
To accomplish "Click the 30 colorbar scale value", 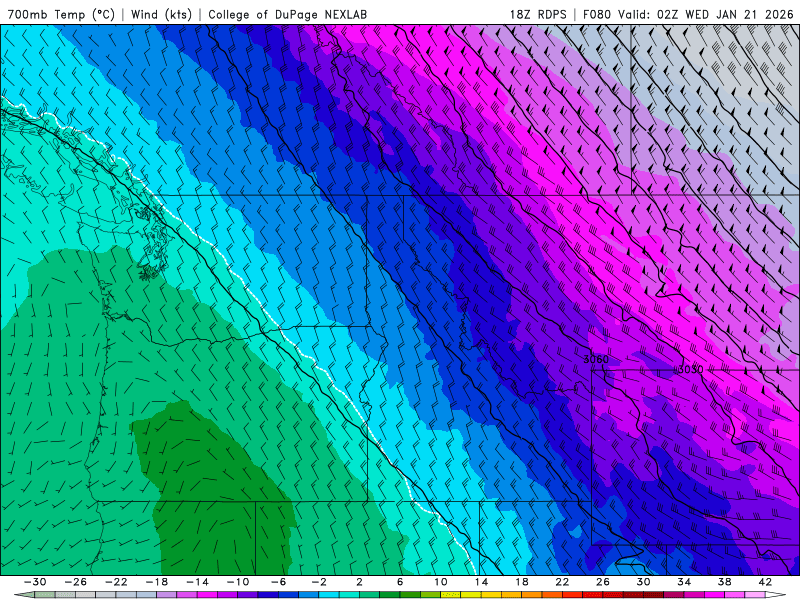I will point(643,582).
